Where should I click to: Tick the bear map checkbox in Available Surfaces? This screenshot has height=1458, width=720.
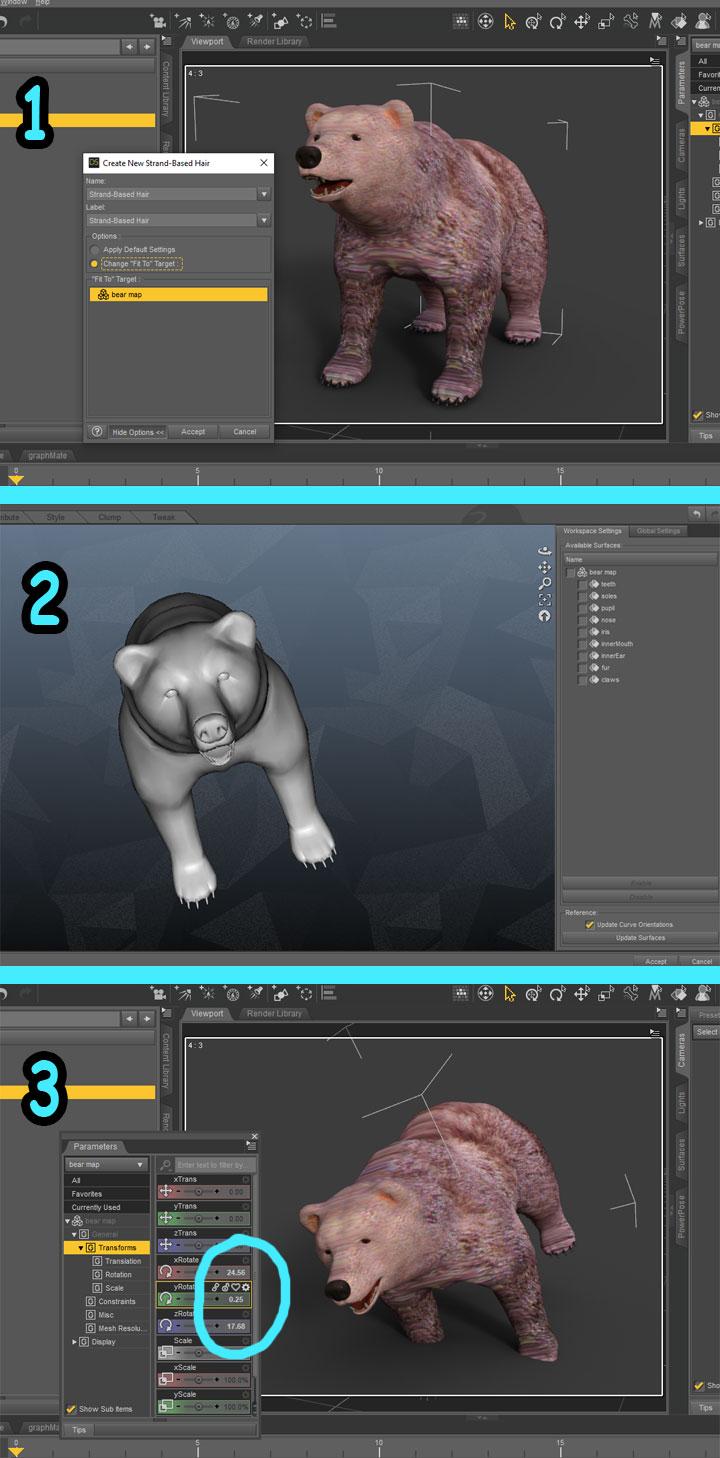click(x=571, y=572)
